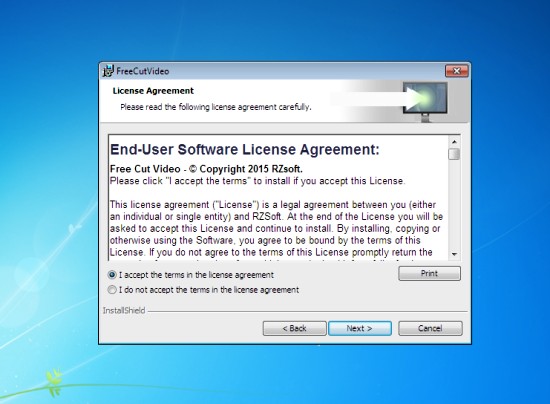Click the license scrollbar up arrow
This screenshot has width=550, height=404.
point(454,142)
